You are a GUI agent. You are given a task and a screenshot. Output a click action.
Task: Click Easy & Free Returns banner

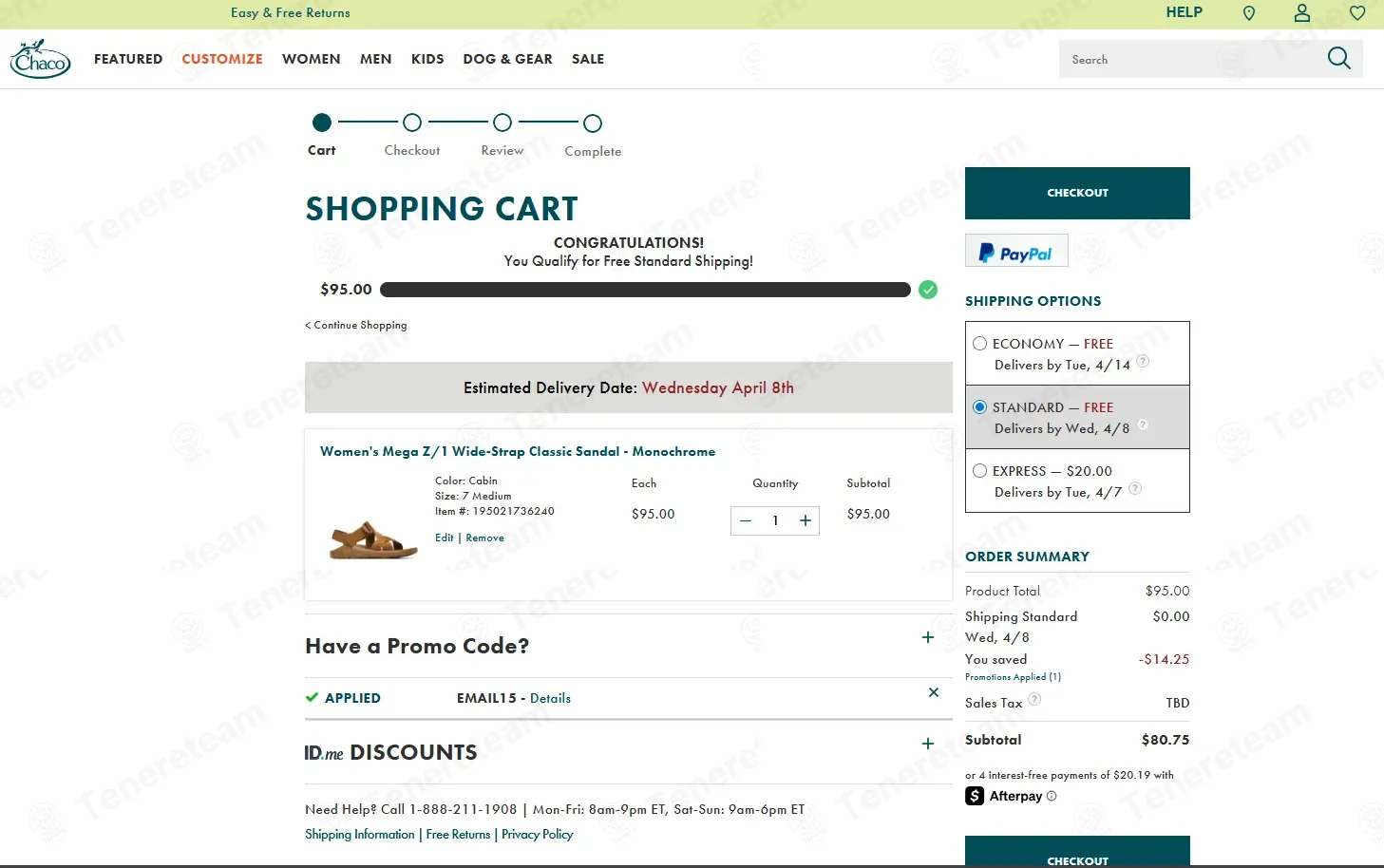[x=290, y=13]
